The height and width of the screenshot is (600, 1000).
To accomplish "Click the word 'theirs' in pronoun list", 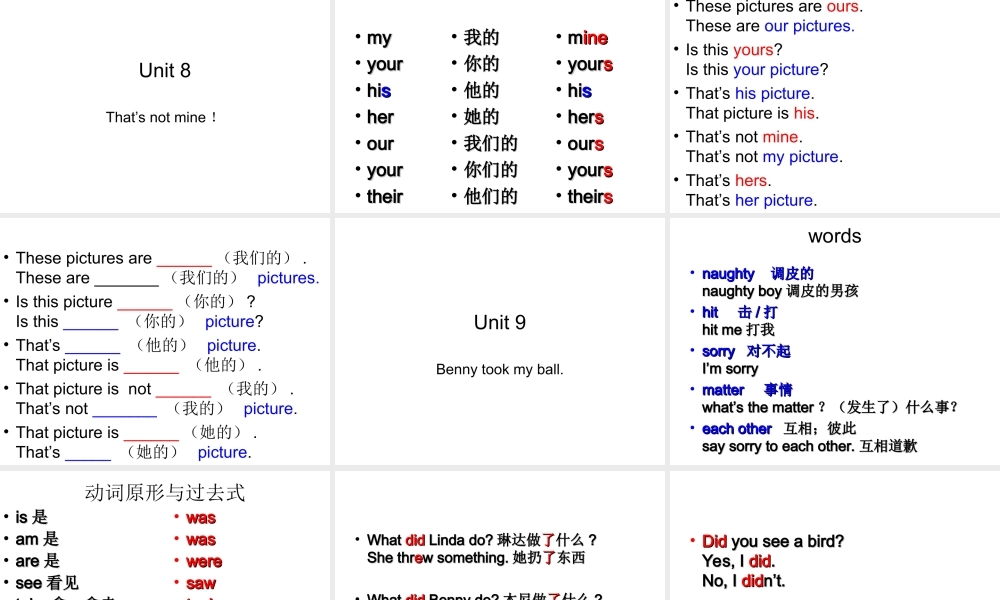I will (x=590, y=196).
